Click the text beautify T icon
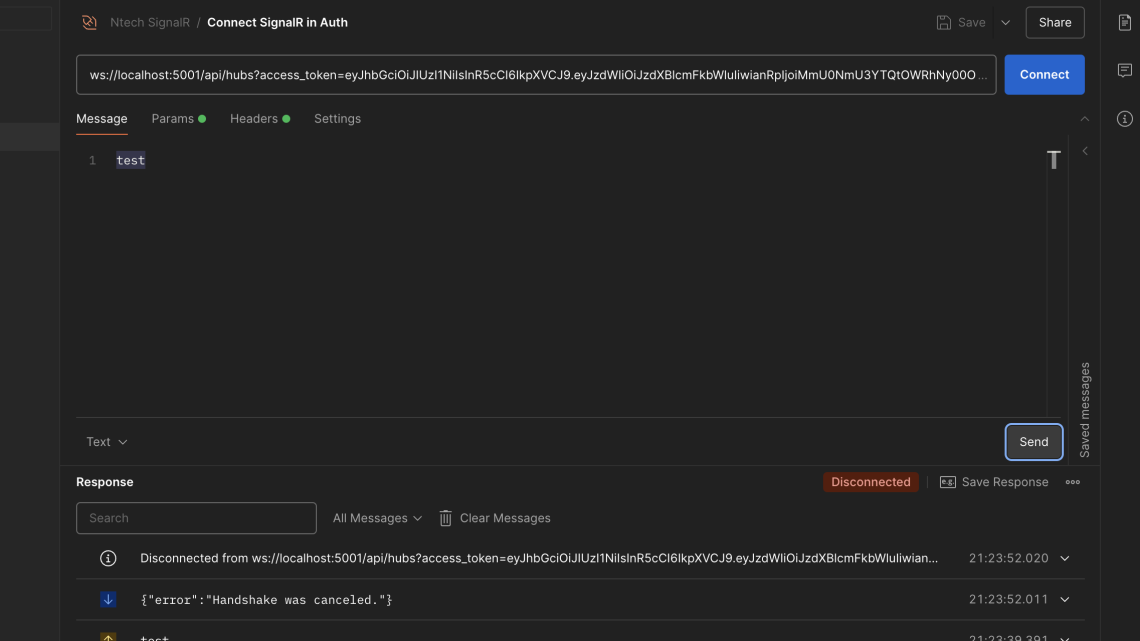Viewport: 1140px width, 641px height. pos(1053,160)
